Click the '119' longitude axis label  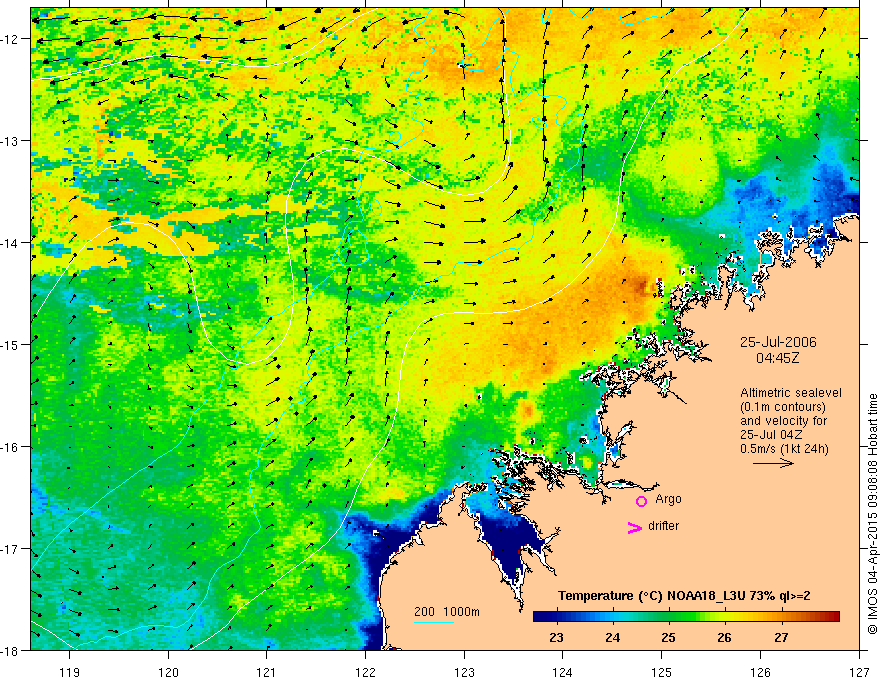point(70,672)
